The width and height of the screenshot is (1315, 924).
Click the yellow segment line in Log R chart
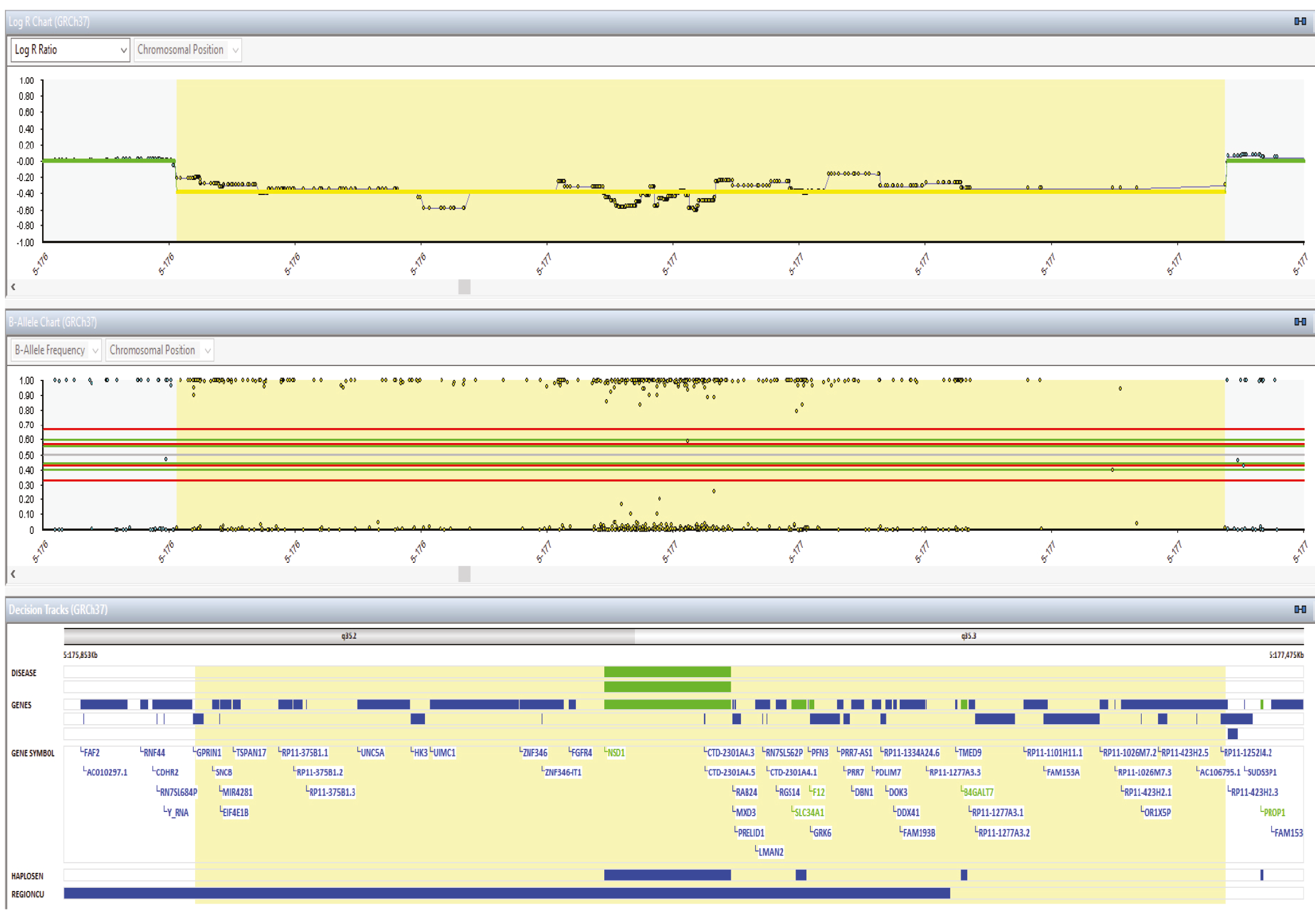[701, 191]
